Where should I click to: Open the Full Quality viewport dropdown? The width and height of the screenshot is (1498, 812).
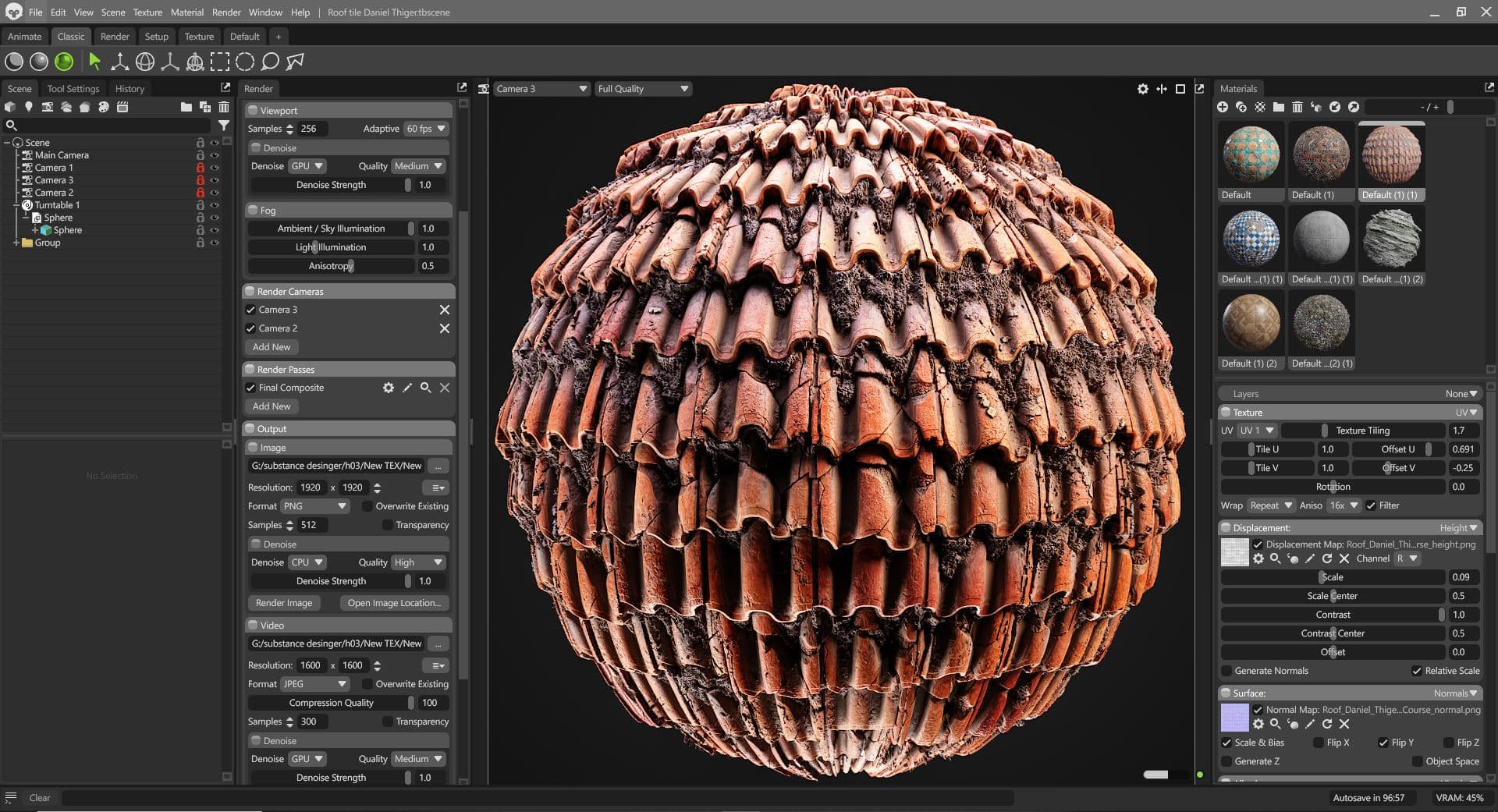pos(642,88)
